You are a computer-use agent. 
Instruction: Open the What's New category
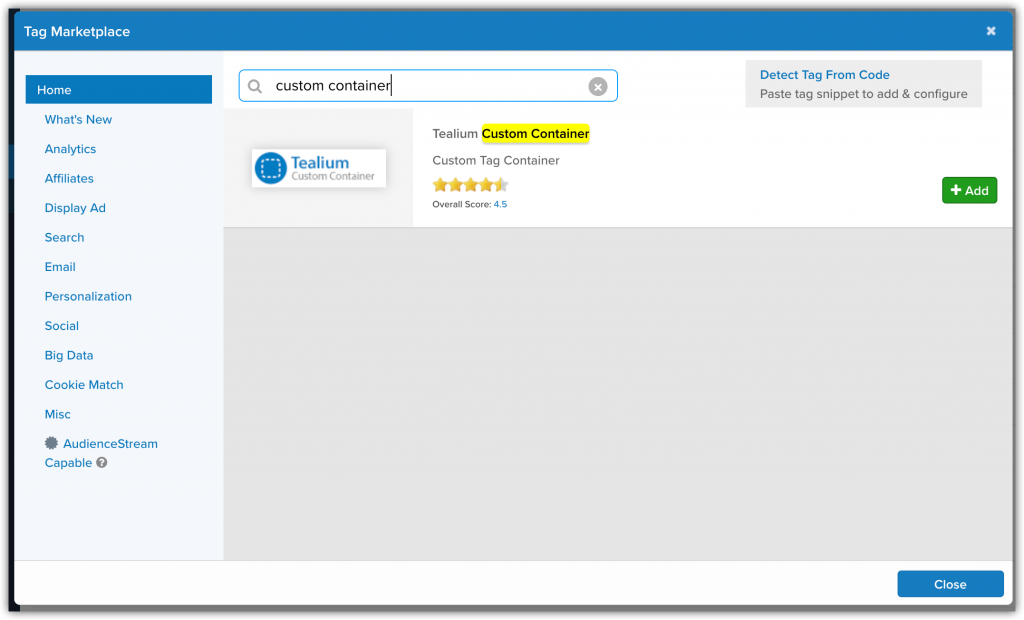click(x=78, y=120)
